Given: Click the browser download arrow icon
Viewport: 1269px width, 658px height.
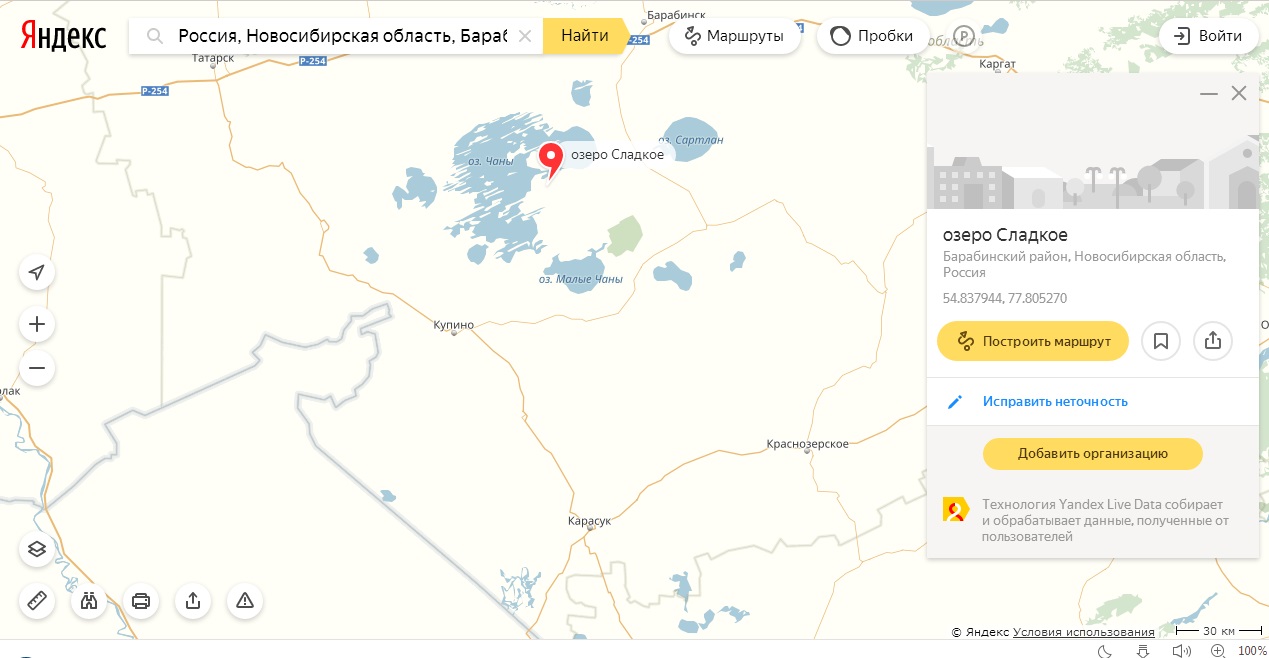Looking at the screenshot, I should coord(1143,651).
